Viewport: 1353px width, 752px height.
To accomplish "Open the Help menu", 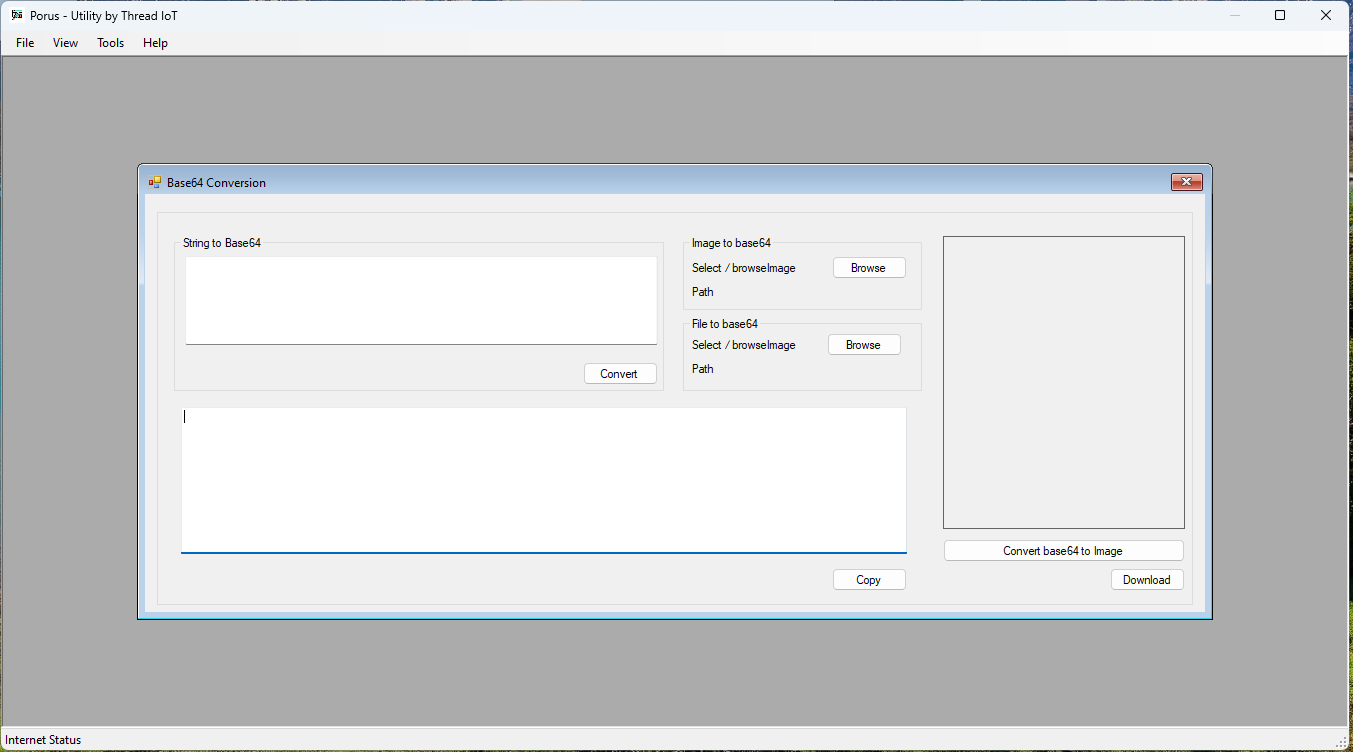I will [x=155, y=42].
